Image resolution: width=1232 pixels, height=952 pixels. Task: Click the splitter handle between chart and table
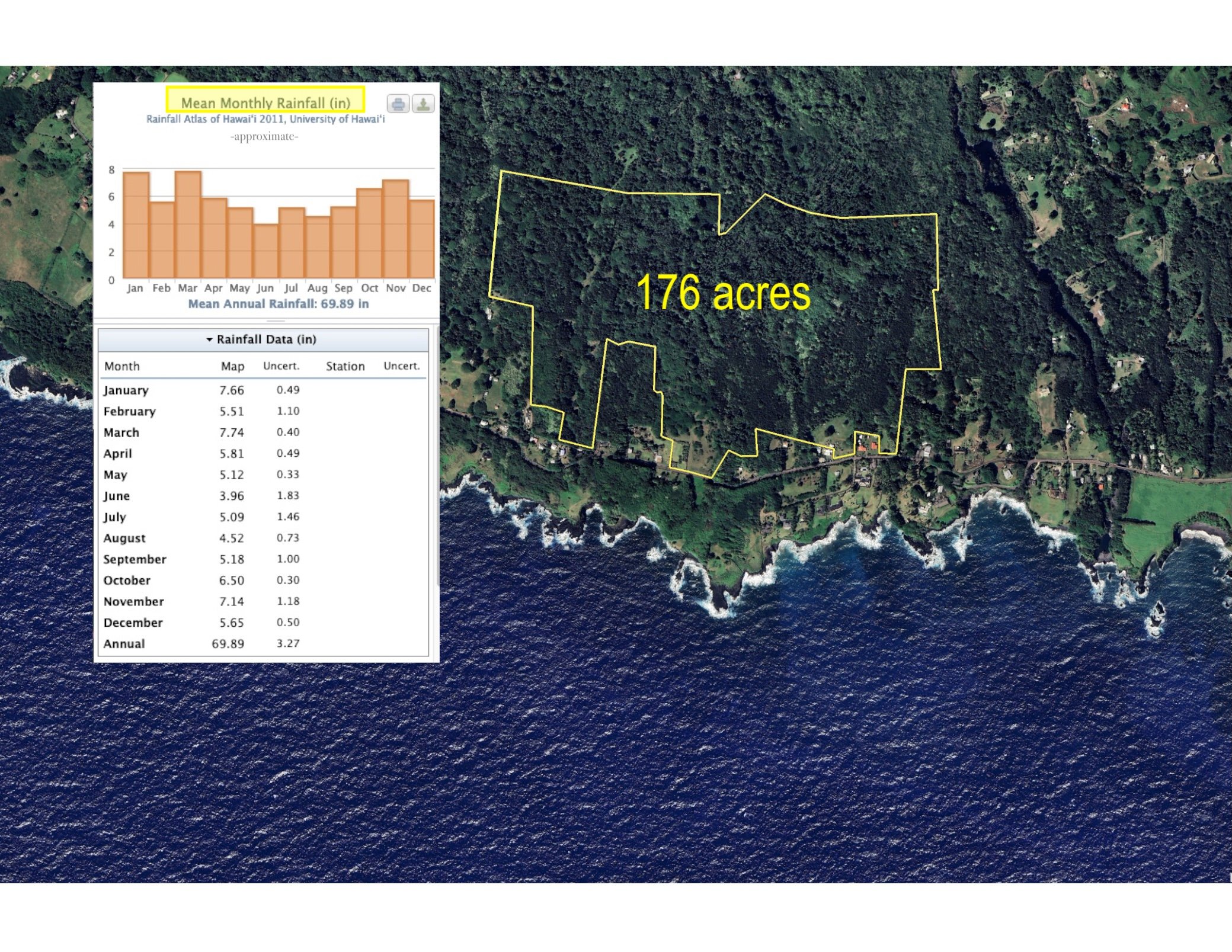276,320
